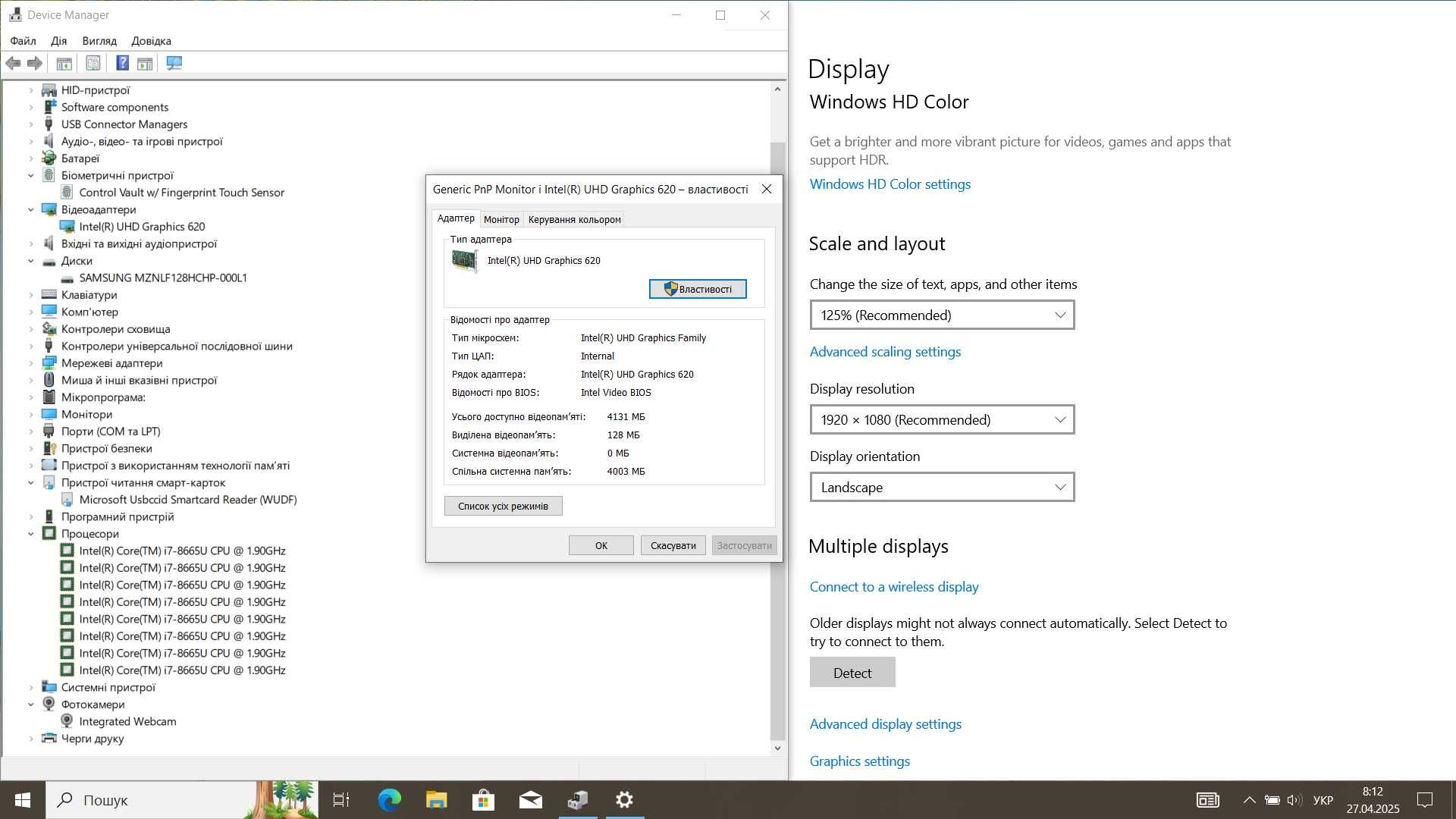Open the Файл menu
The height and width of the screenshot is (819, 1456).
pyautogui.click(x=23, y=41)
